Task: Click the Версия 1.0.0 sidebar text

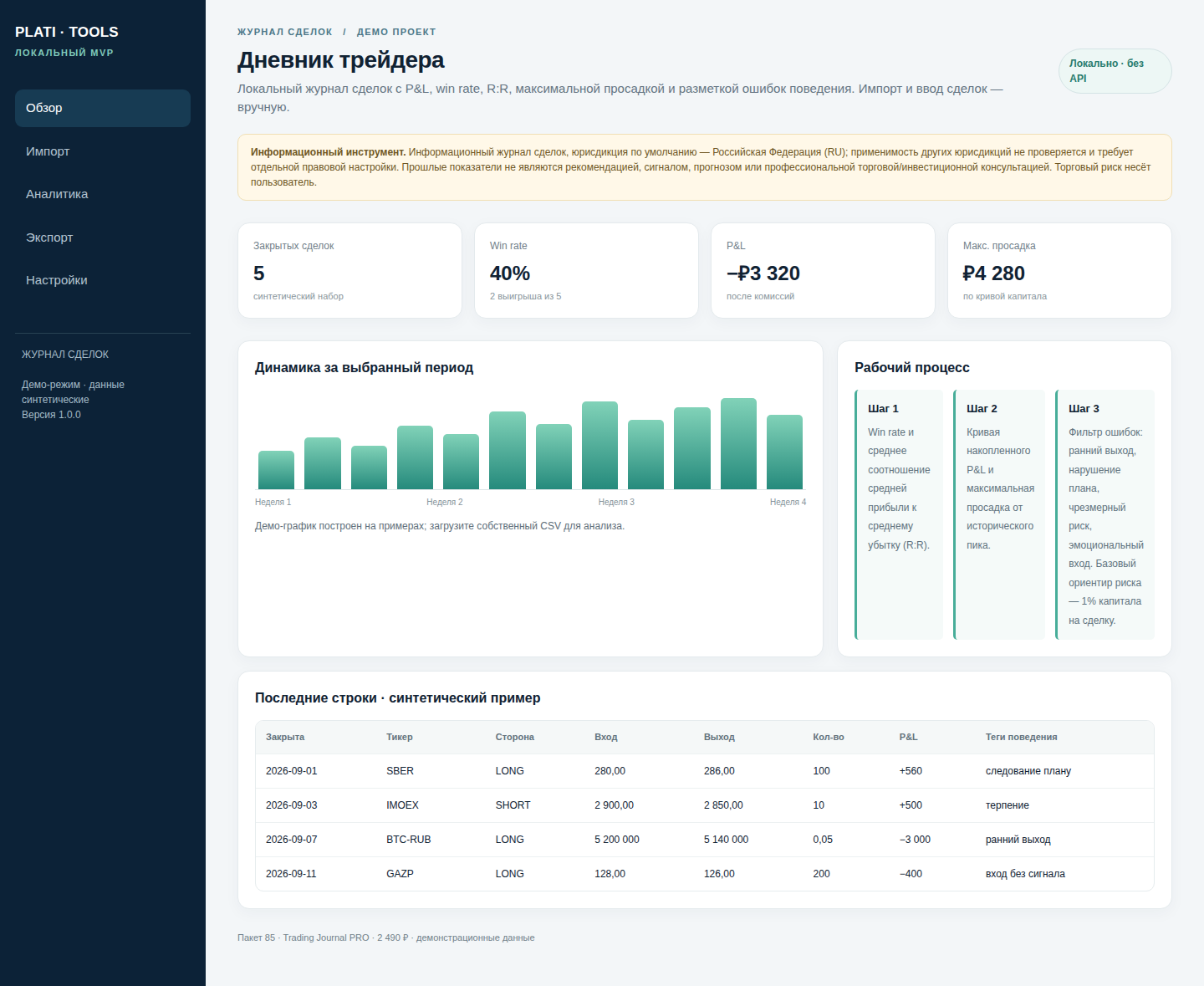Action: [52, 415]
